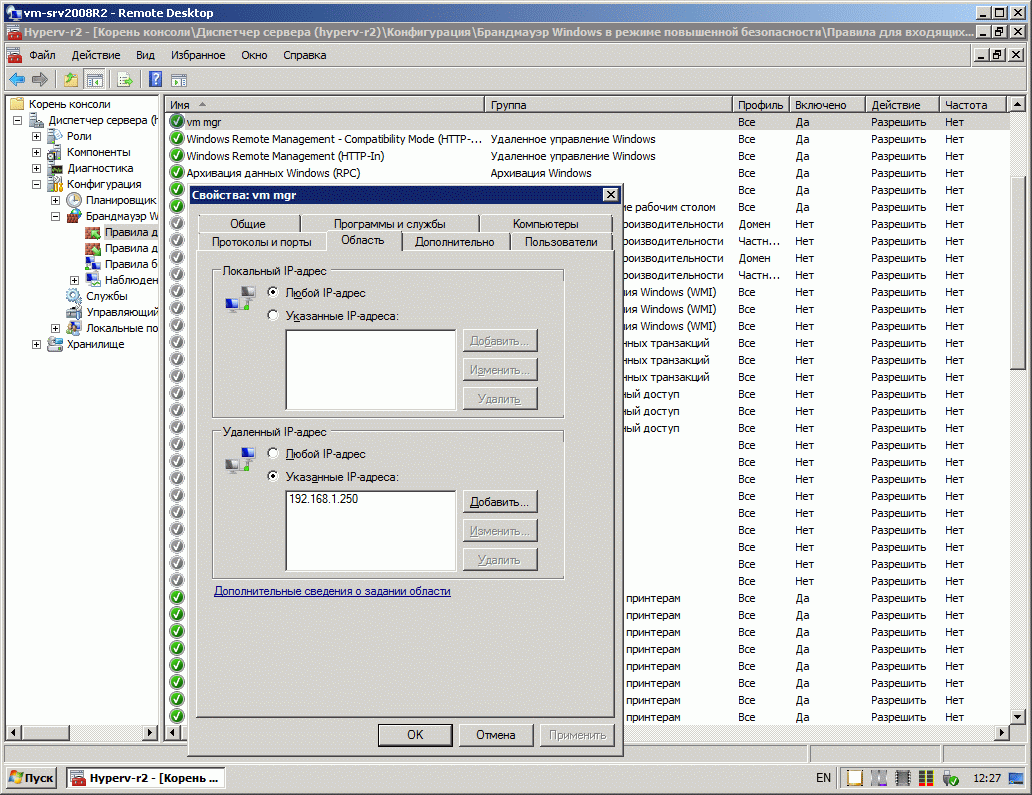The height and width of the screenshot is (795, 1032).
Task: Open the Окно menu
Action: tap(254, 55)
